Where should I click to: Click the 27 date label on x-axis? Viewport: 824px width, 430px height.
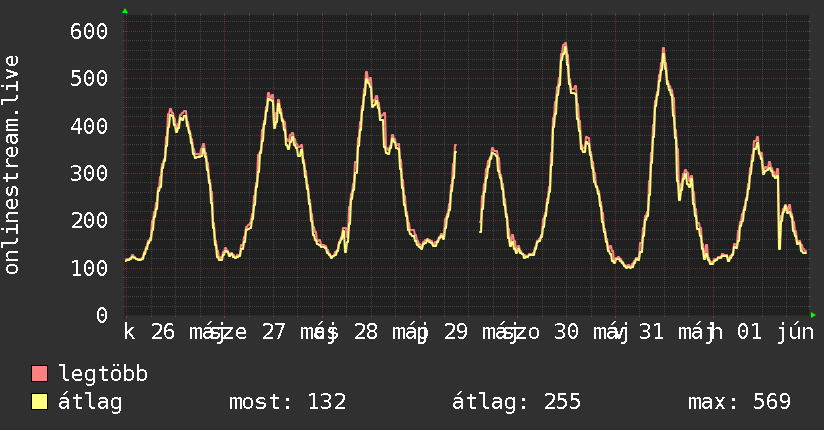tap(273, 332)
